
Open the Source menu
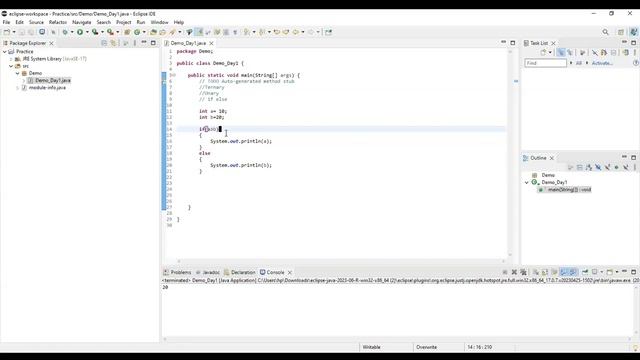[36, 22]
